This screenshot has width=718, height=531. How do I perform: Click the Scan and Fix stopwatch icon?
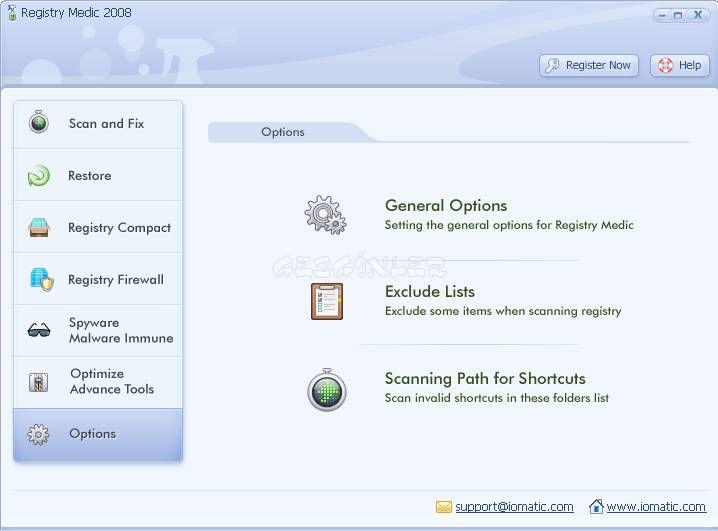point(38,122)
